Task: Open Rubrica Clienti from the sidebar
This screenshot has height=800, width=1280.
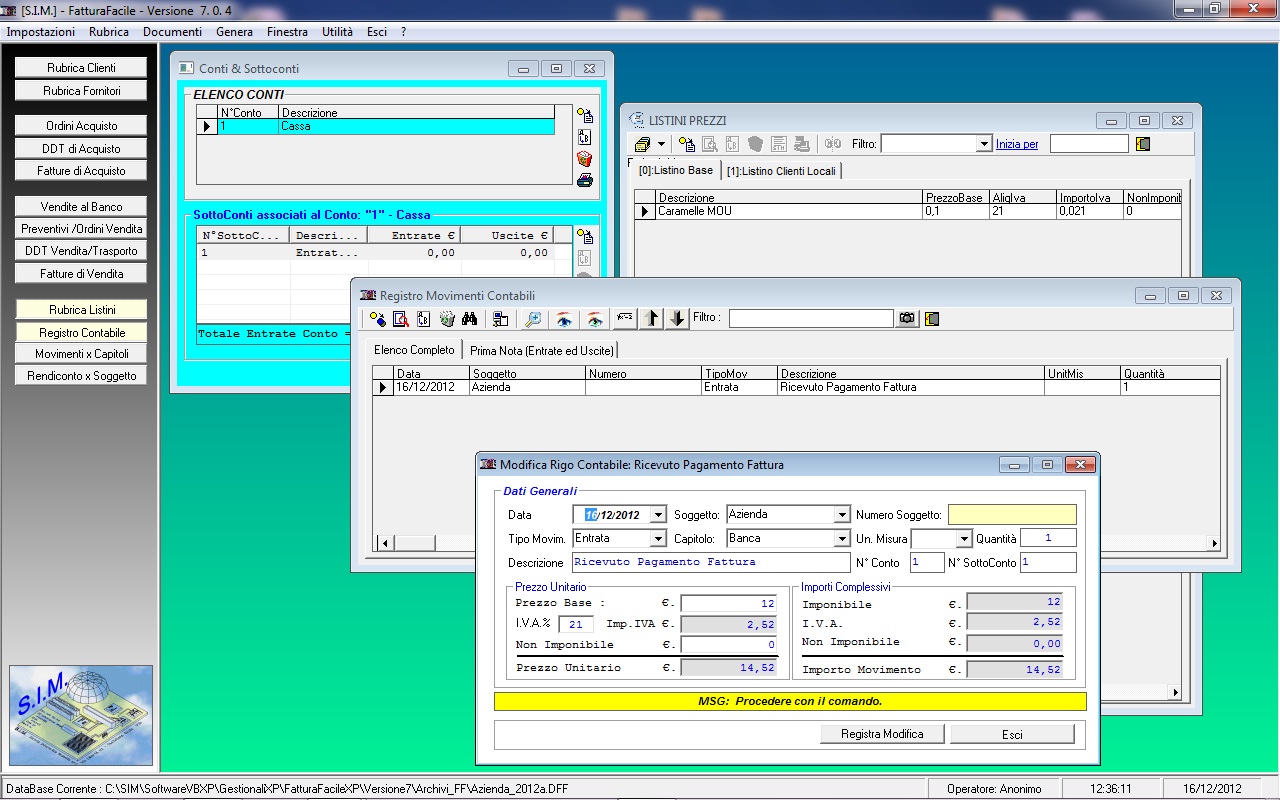Action: [x=81, y=68]
